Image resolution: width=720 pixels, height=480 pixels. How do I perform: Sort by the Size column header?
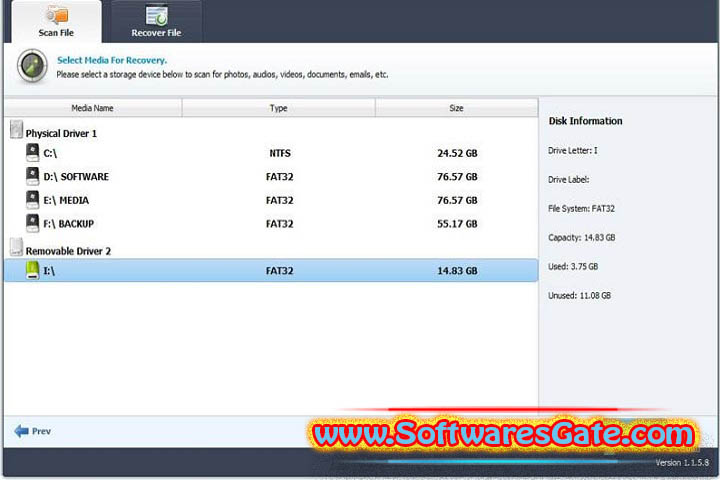click(x=456, y=108)
